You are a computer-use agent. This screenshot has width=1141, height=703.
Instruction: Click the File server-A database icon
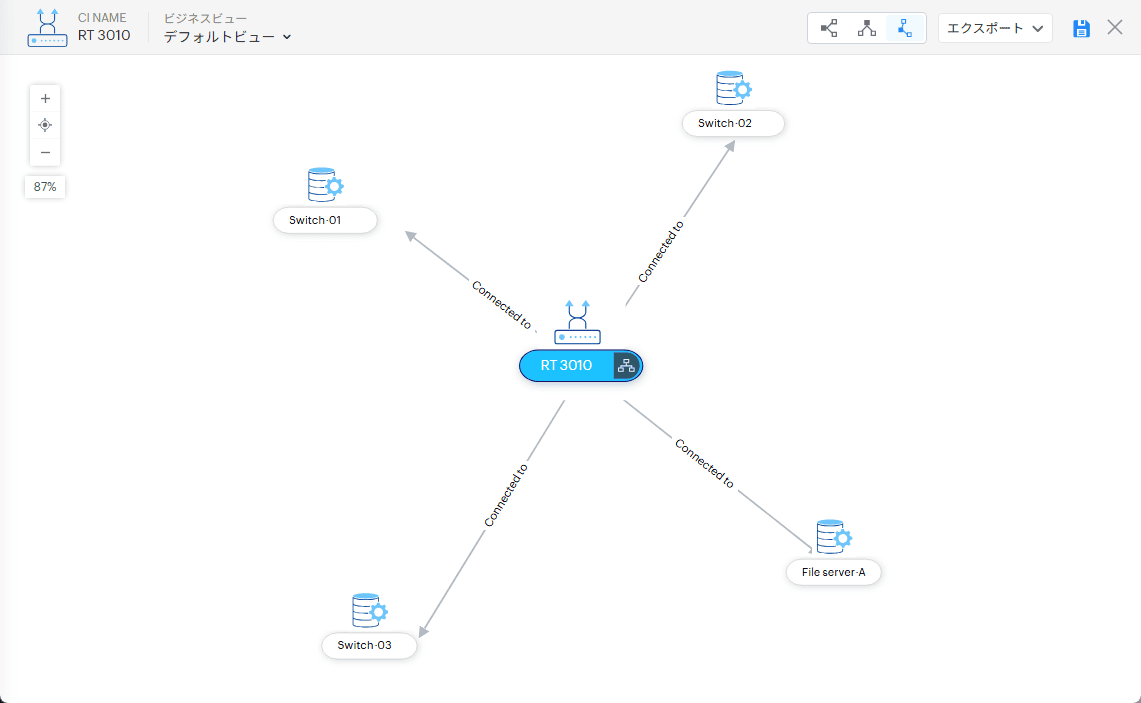point(833,537)
